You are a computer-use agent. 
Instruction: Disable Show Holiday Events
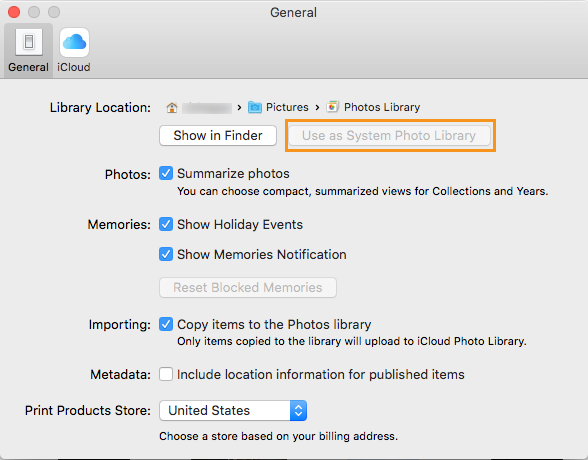coord(166,224)
